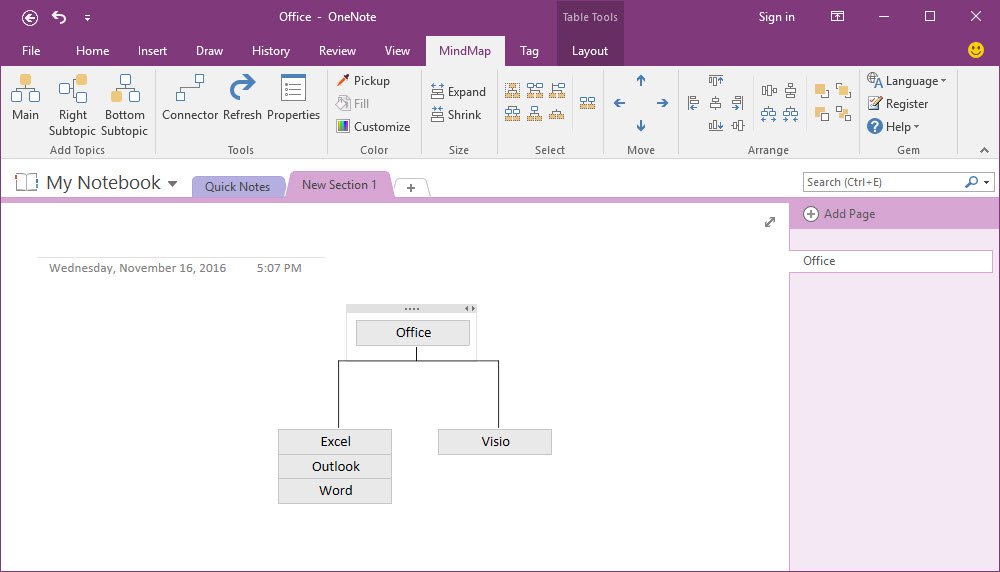
Task: Click Move left arrow
Action: (x=619, y=103)
